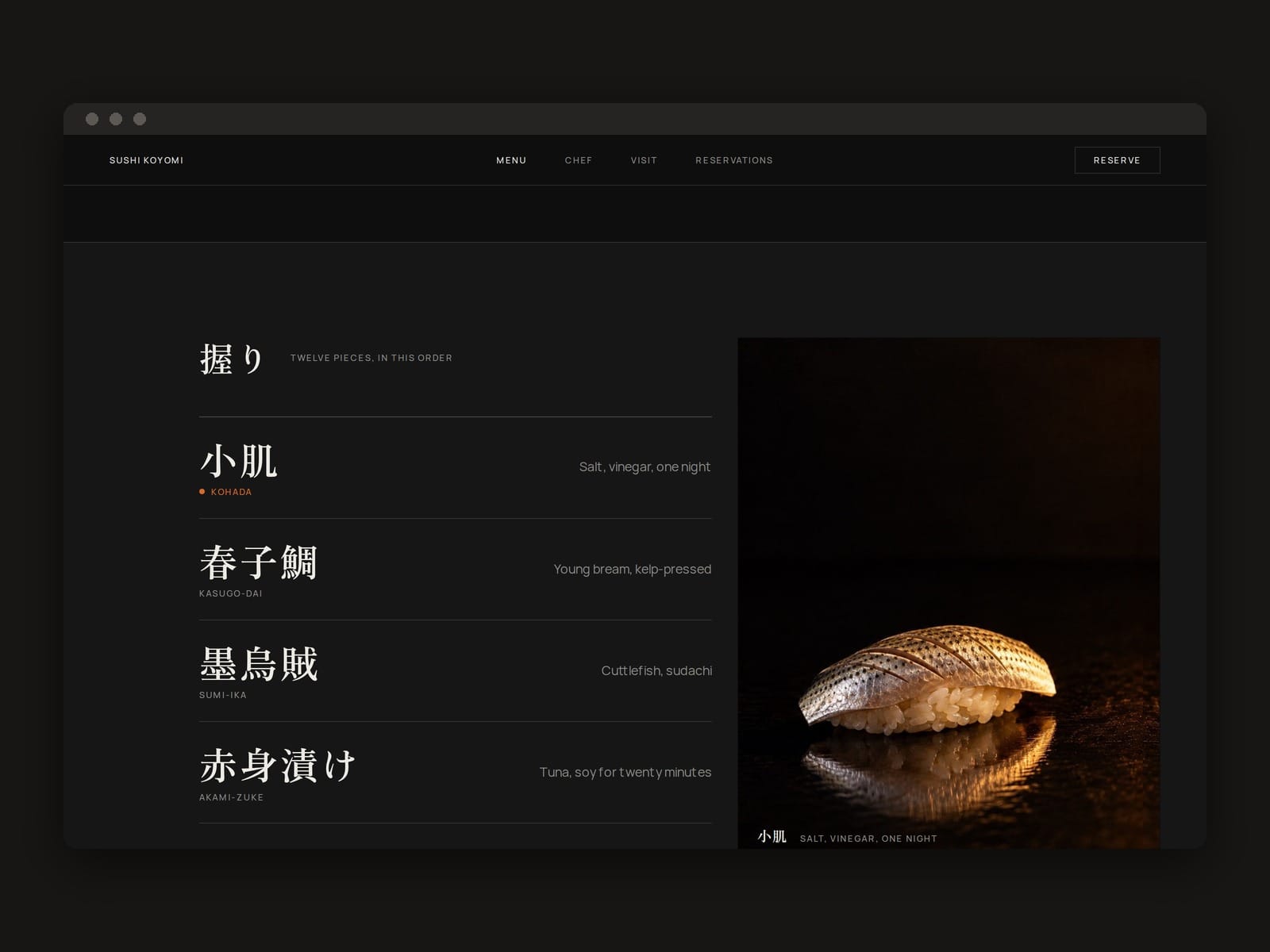Click 'Tuna, soy for twenty minutes' text
The image size is (1270, 952).
pyautogui.click(x=625, y=772)
